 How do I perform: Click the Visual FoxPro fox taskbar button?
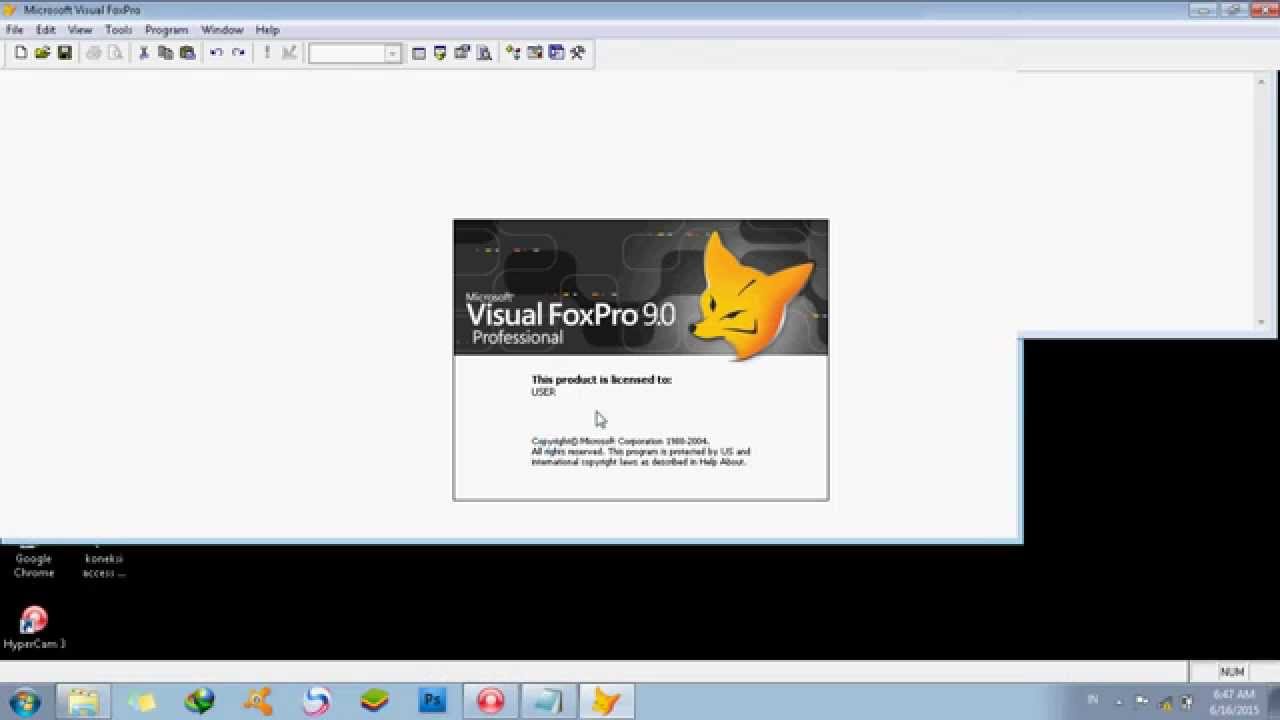pos(606,702)
